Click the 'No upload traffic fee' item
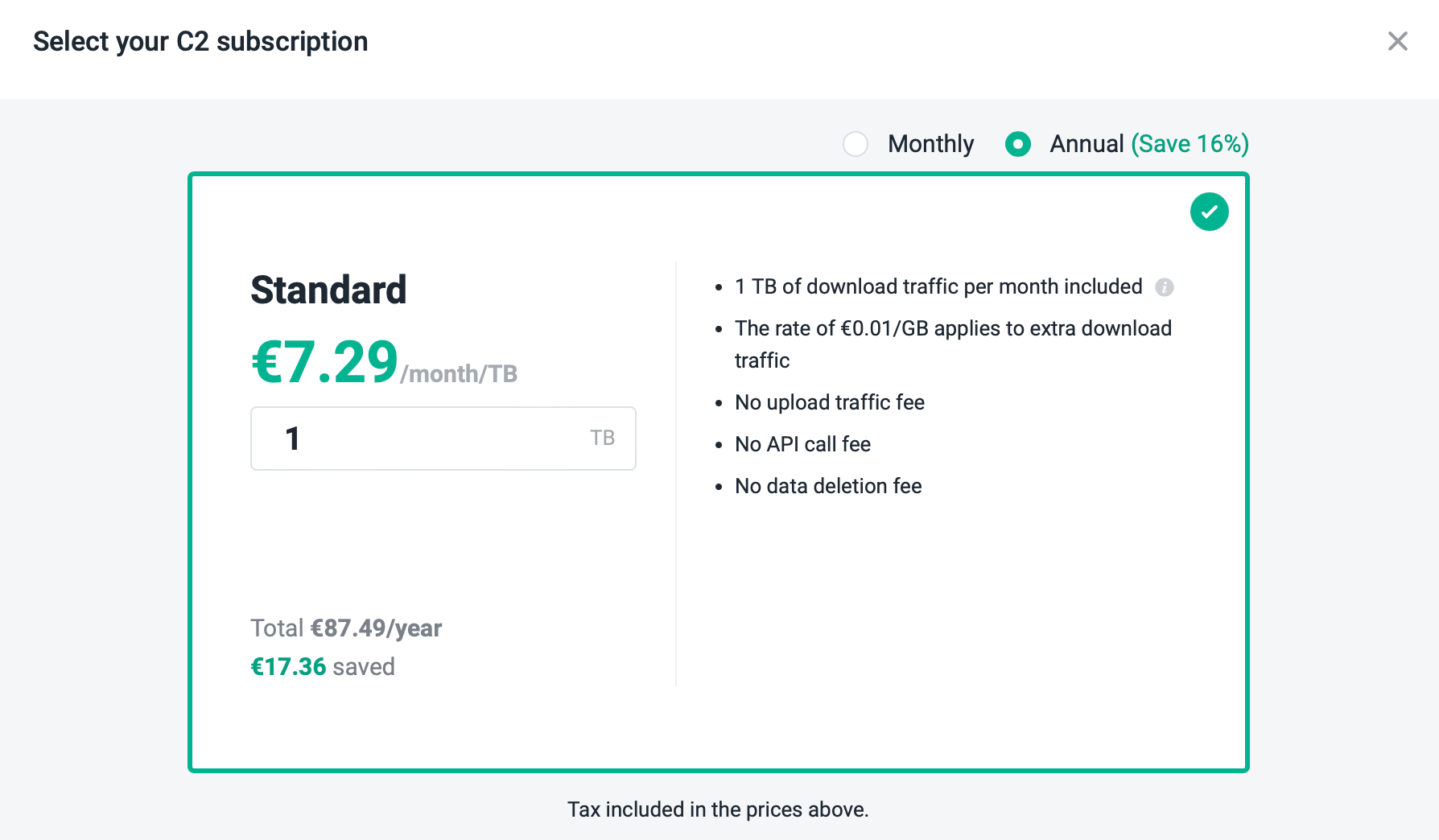The height and width of the screenshot is (840, 1439). click(830, 402)
